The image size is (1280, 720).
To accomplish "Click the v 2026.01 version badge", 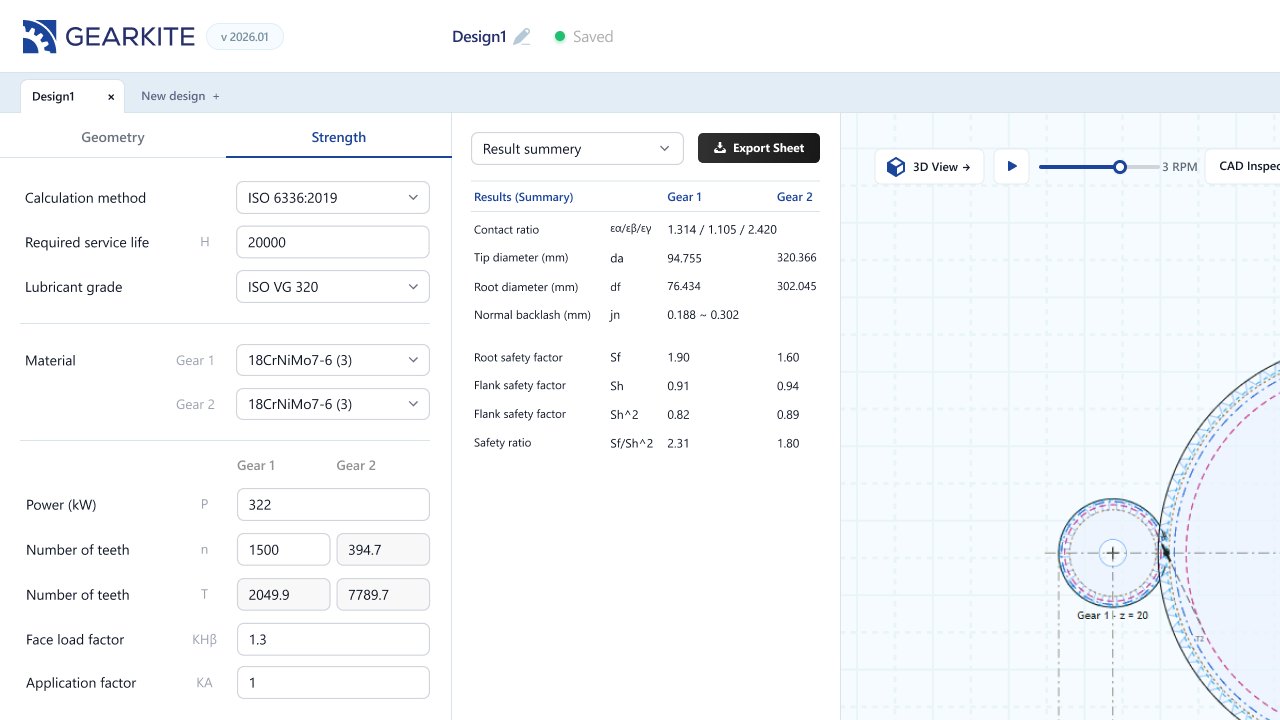I will pyautogui.click(x=245, y=37).
